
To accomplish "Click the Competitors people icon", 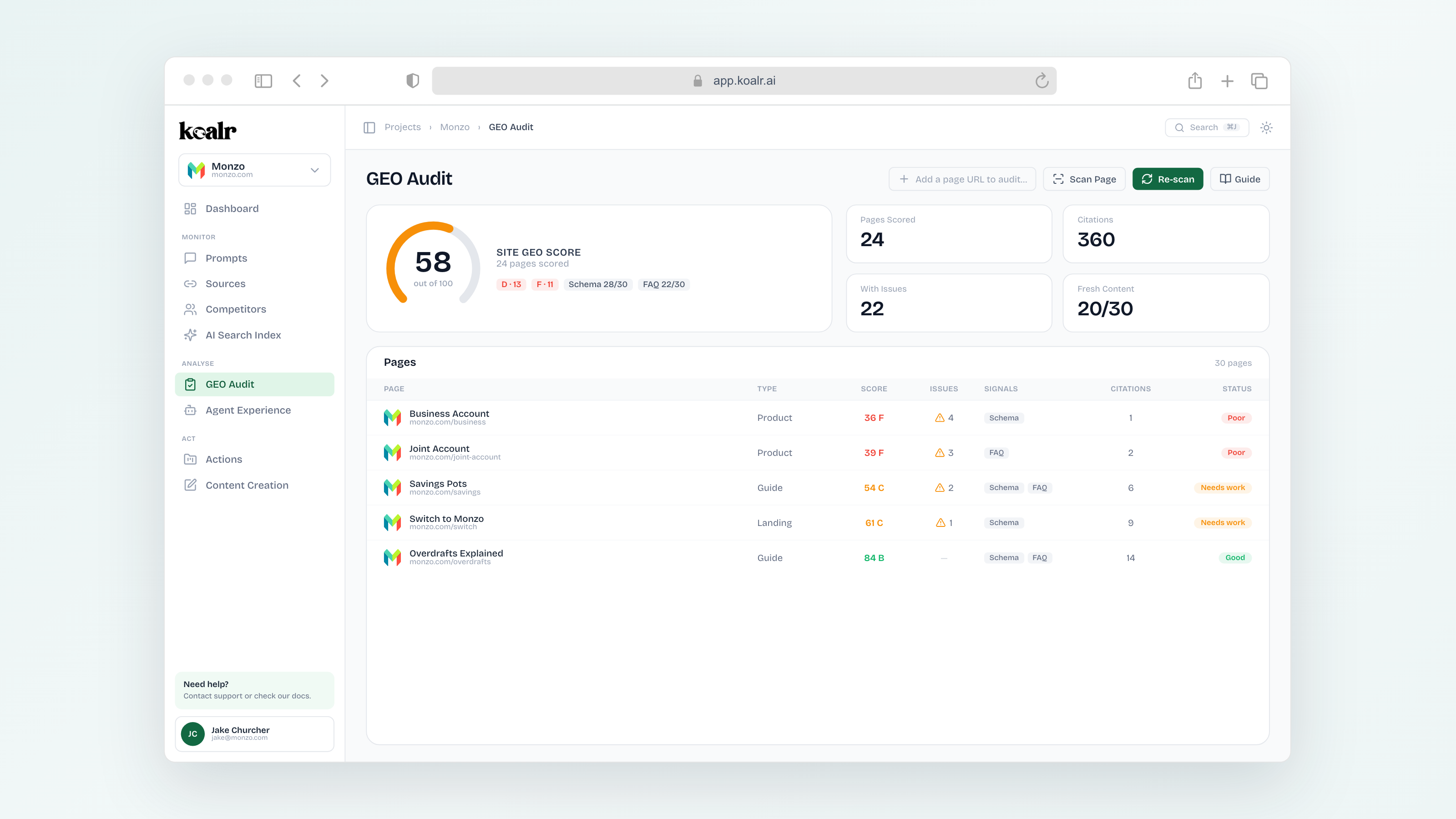I will tap(190, 309).
